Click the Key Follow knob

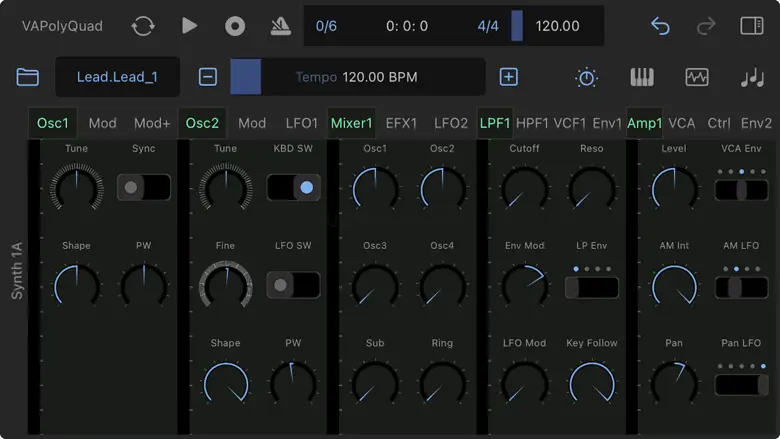click(x=591, y=384)
